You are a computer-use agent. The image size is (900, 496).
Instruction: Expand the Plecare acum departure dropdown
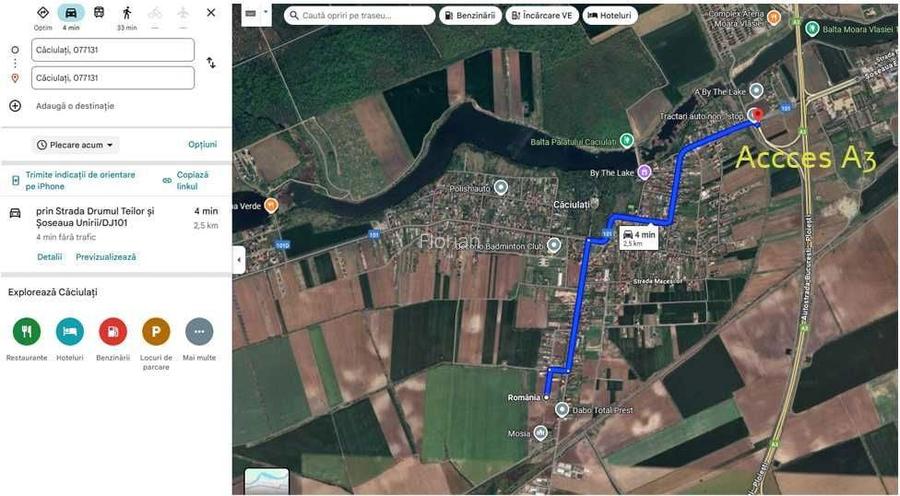pos(76,145)
